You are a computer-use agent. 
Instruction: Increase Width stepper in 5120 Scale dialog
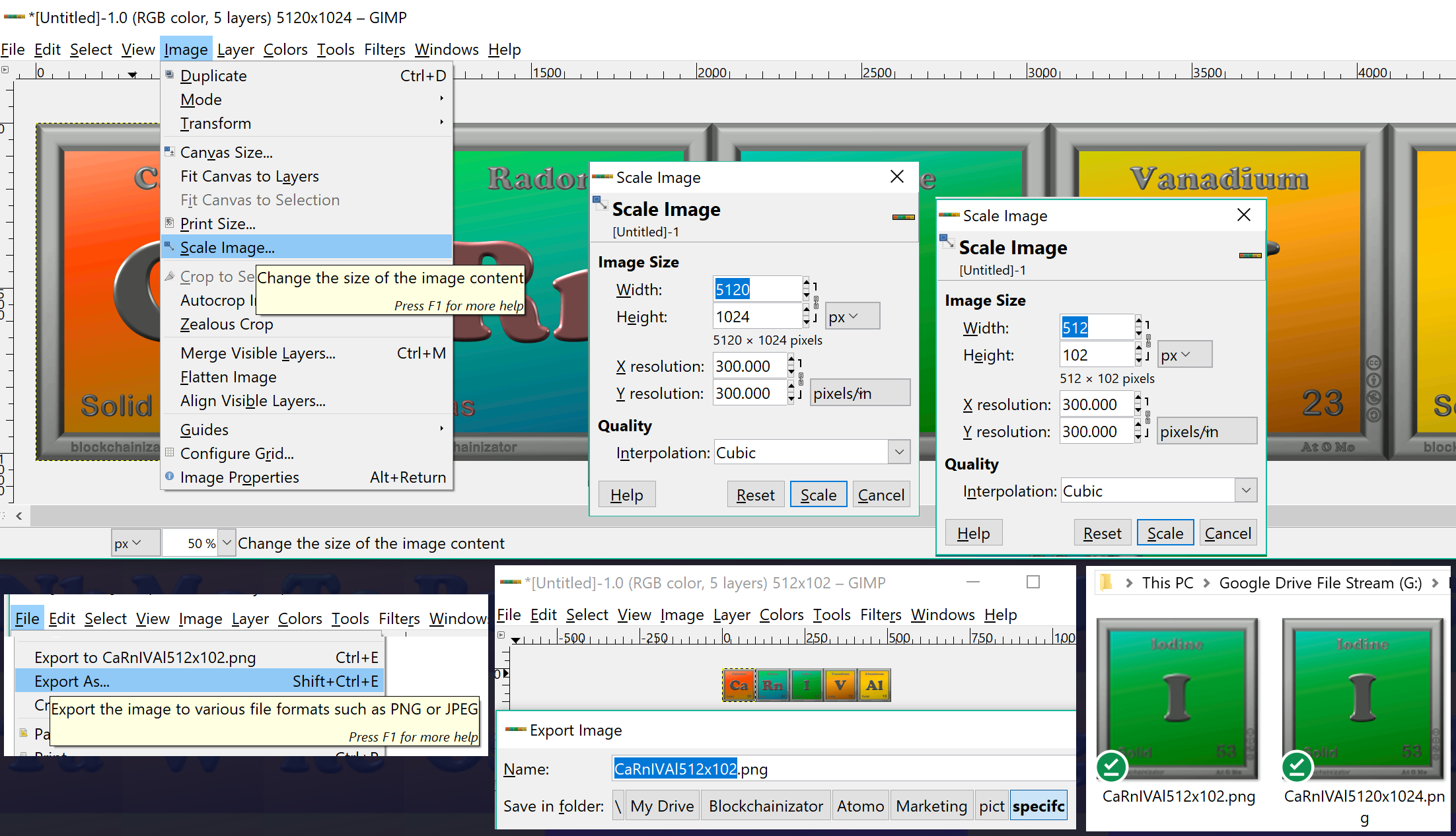click(x=806, y=283)
